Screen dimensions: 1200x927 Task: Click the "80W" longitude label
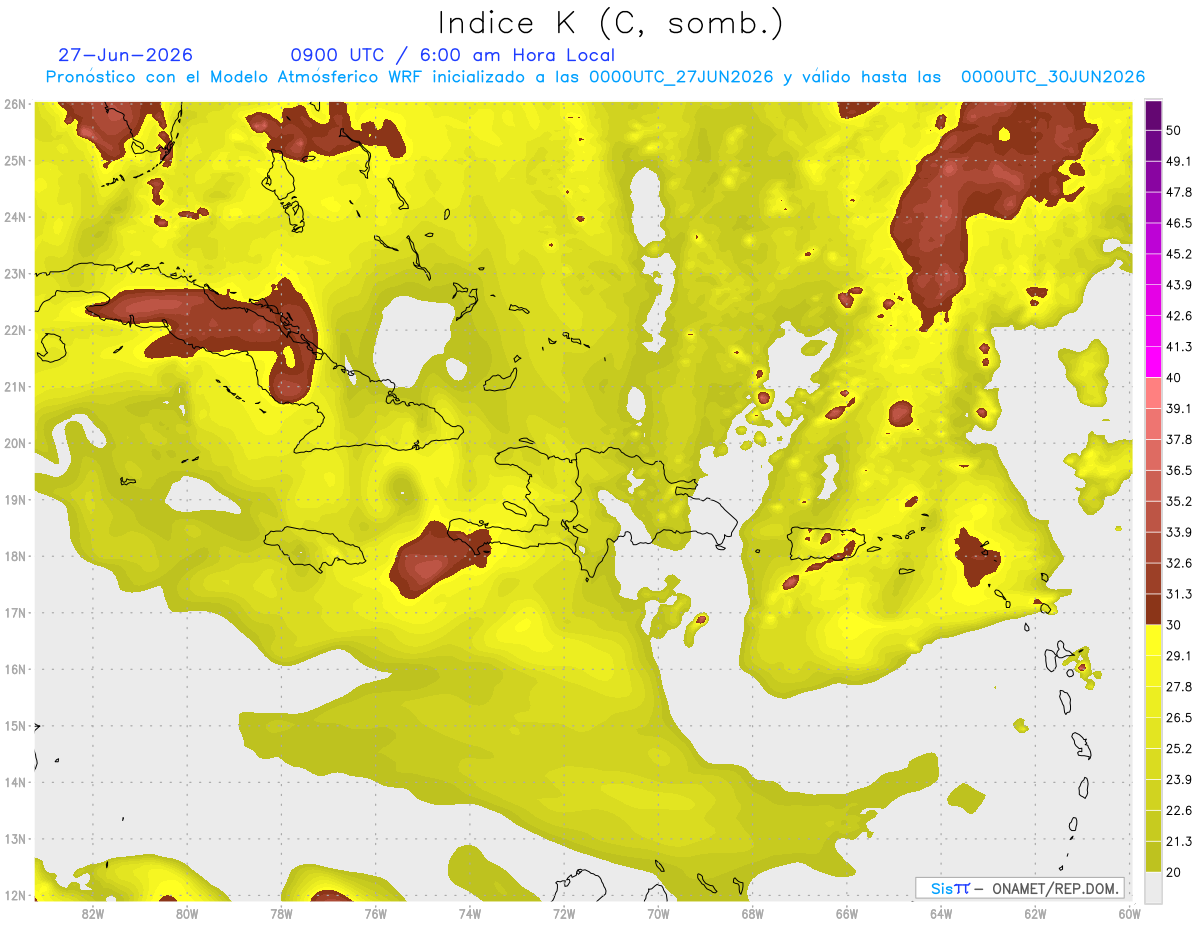[x=186, y=914]
